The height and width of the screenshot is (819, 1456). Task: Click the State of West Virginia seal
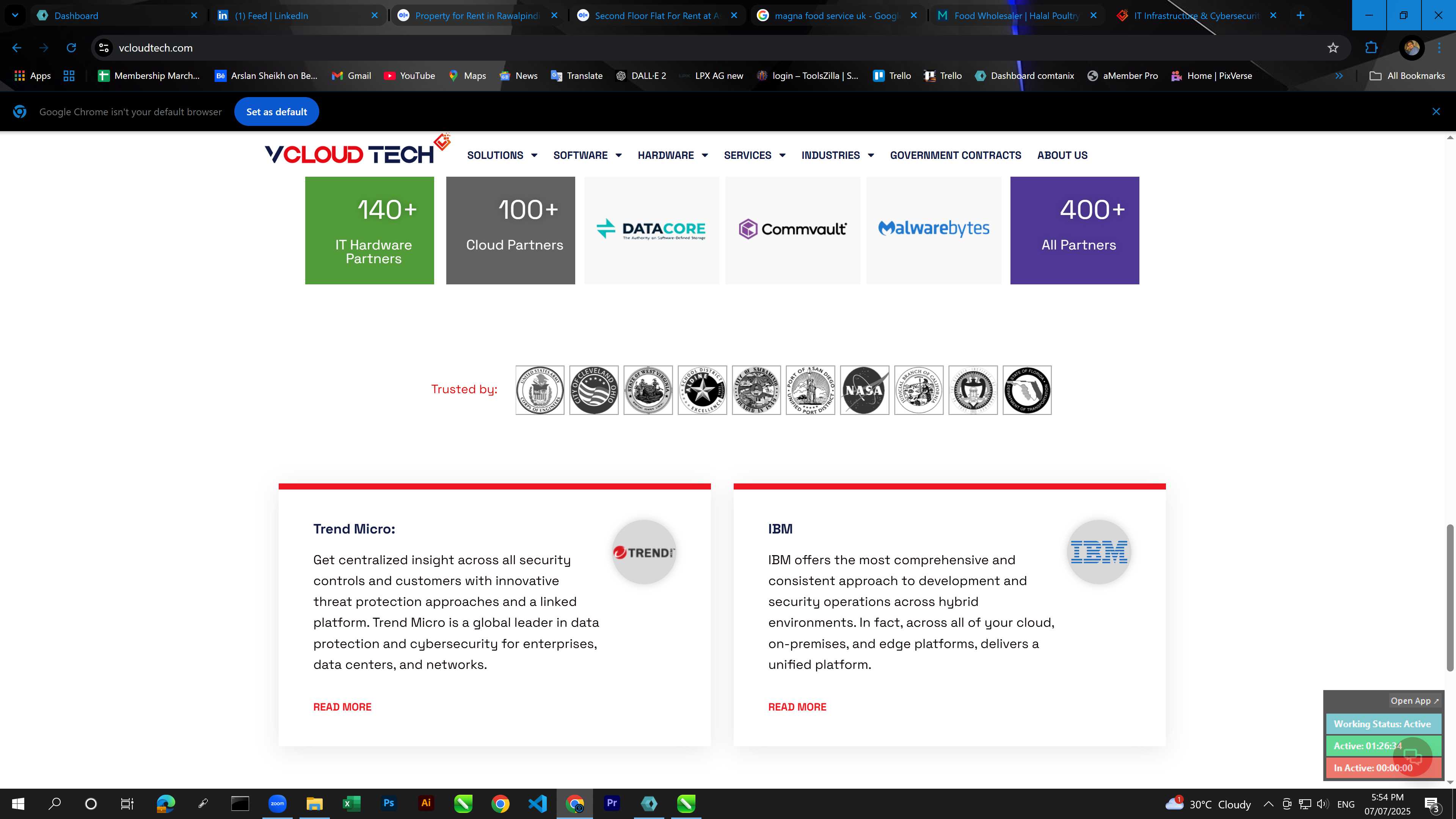click(648, 390)
